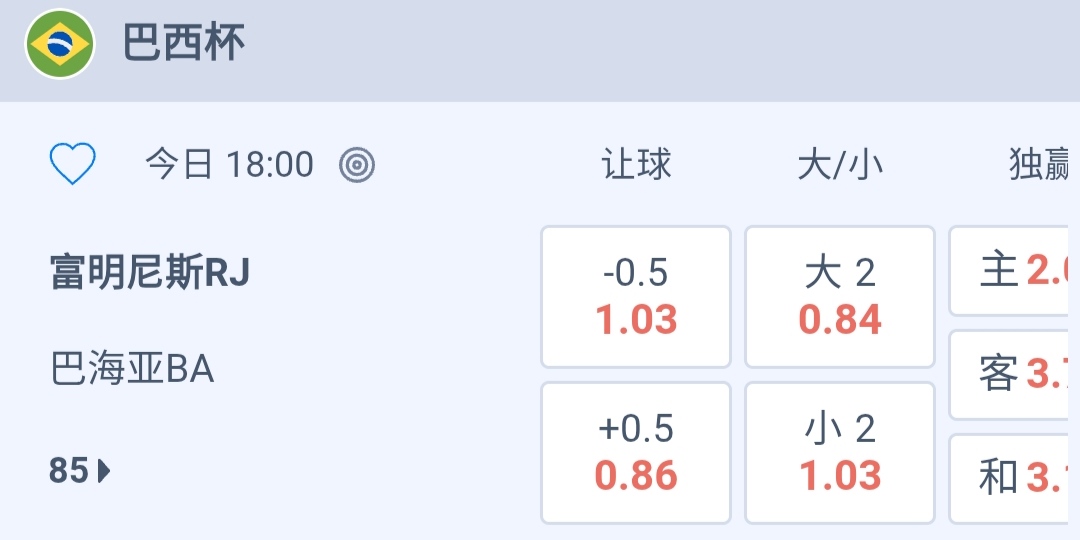The width and height of the screenshot is (1080, 540).
Task: Select the 大/小 over/under column header
Action: (840, 164)
